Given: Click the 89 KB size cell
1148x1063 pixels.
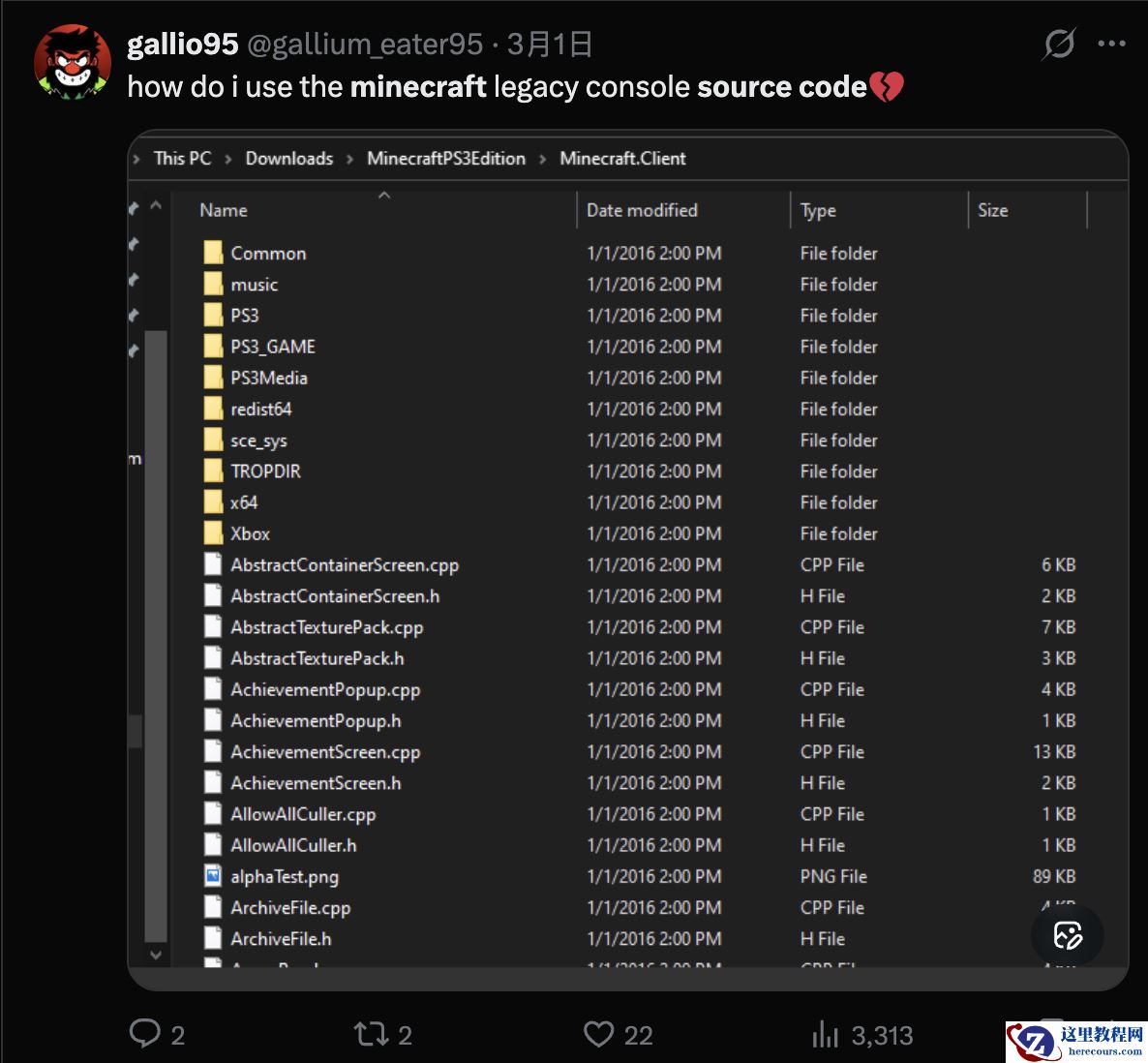Looking at the screenshot, I should (1053, 876).
